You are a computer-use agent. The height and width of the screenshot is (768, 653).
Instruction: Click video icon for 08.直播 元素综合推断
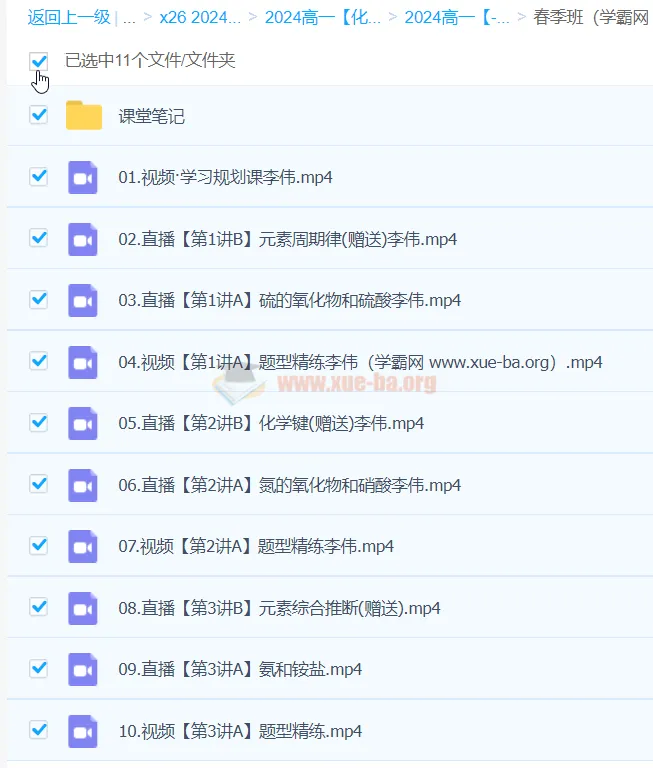[x=83, y=608]
